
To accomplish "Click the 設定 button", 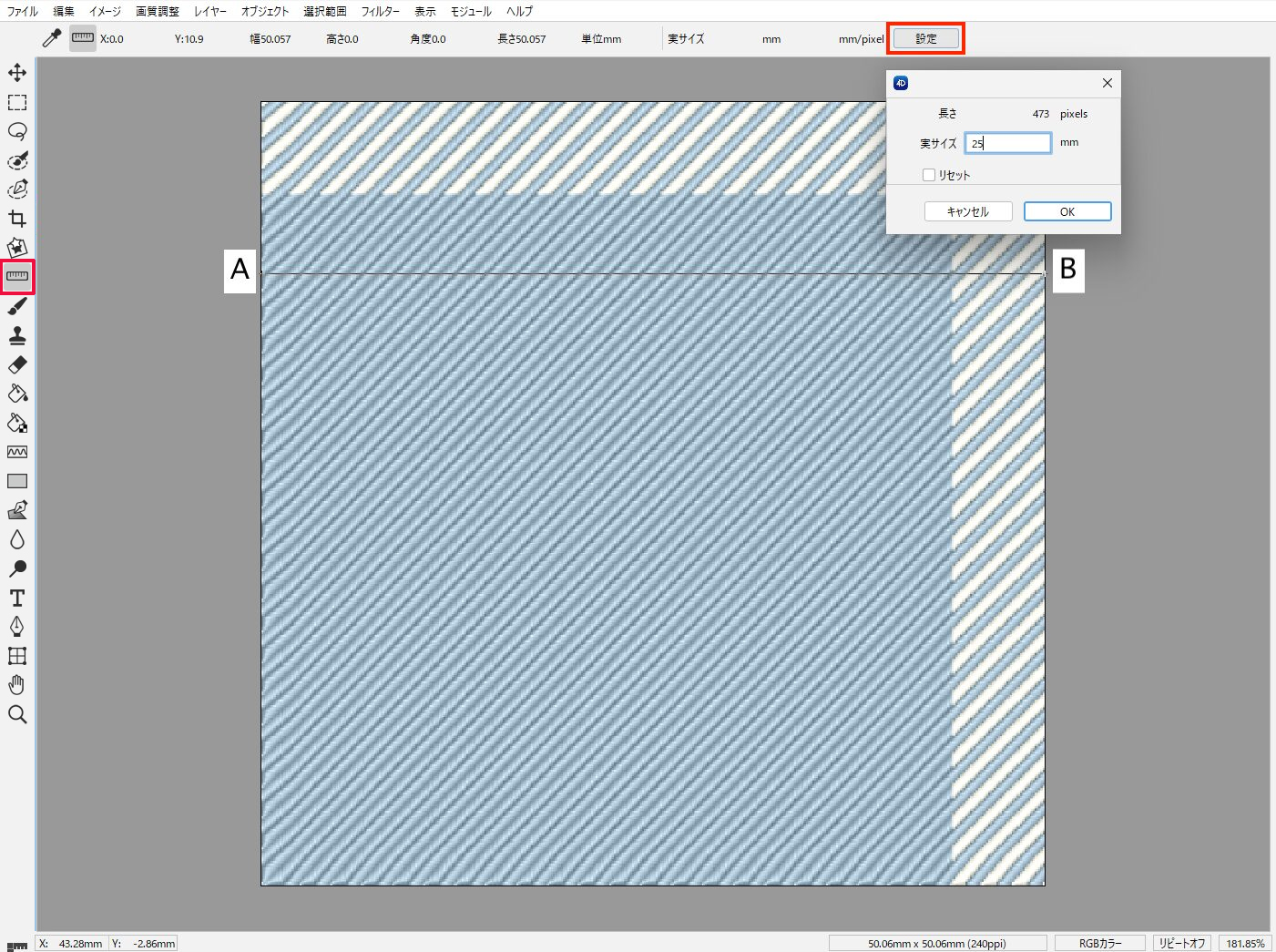I will pos(926,38).
